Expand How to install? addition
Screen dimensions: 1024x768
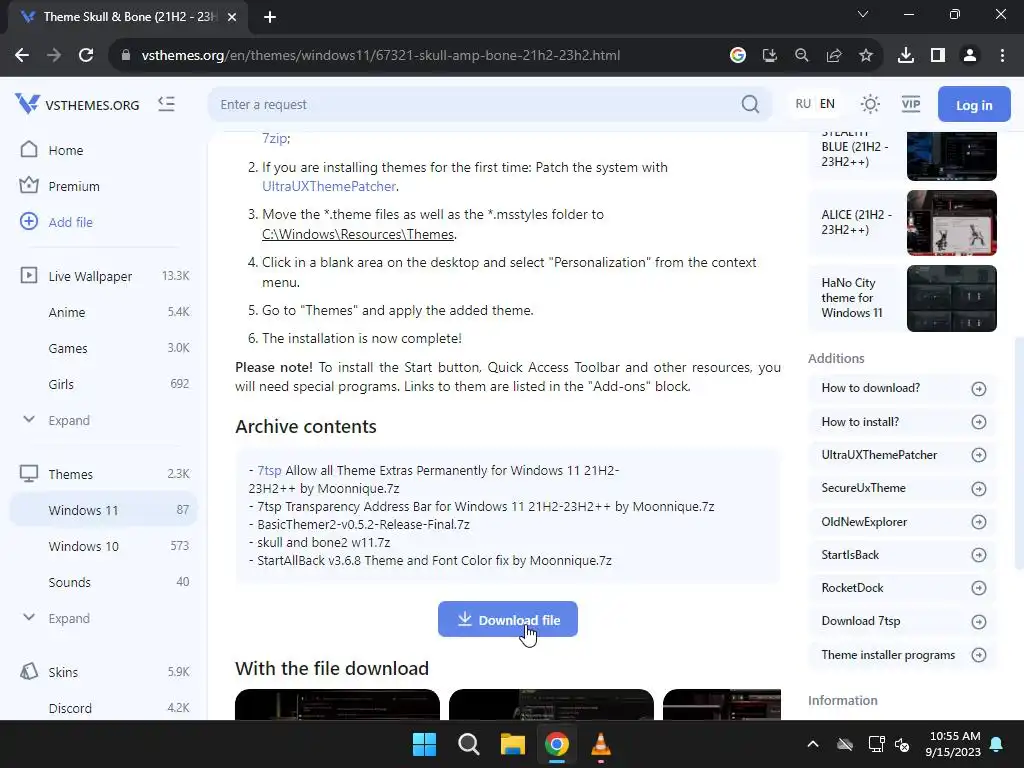903,422
